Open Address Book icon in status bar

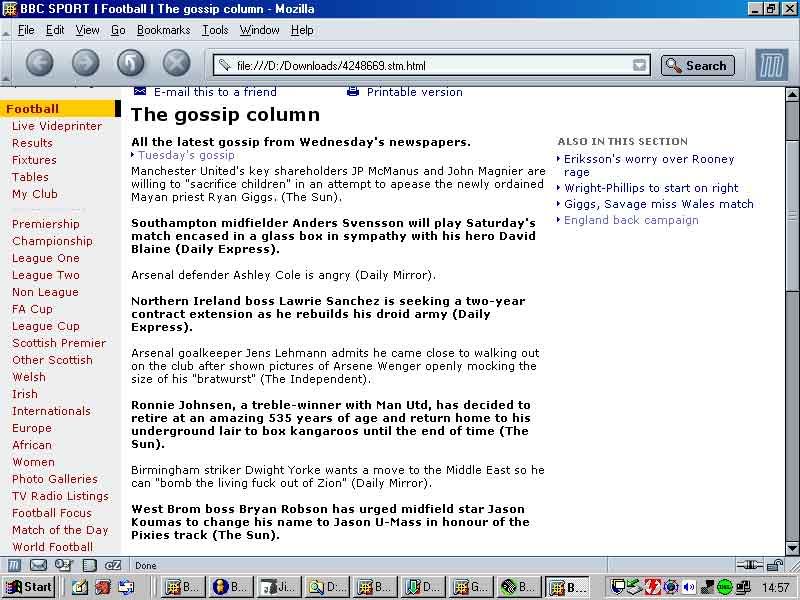pos(89,565)
